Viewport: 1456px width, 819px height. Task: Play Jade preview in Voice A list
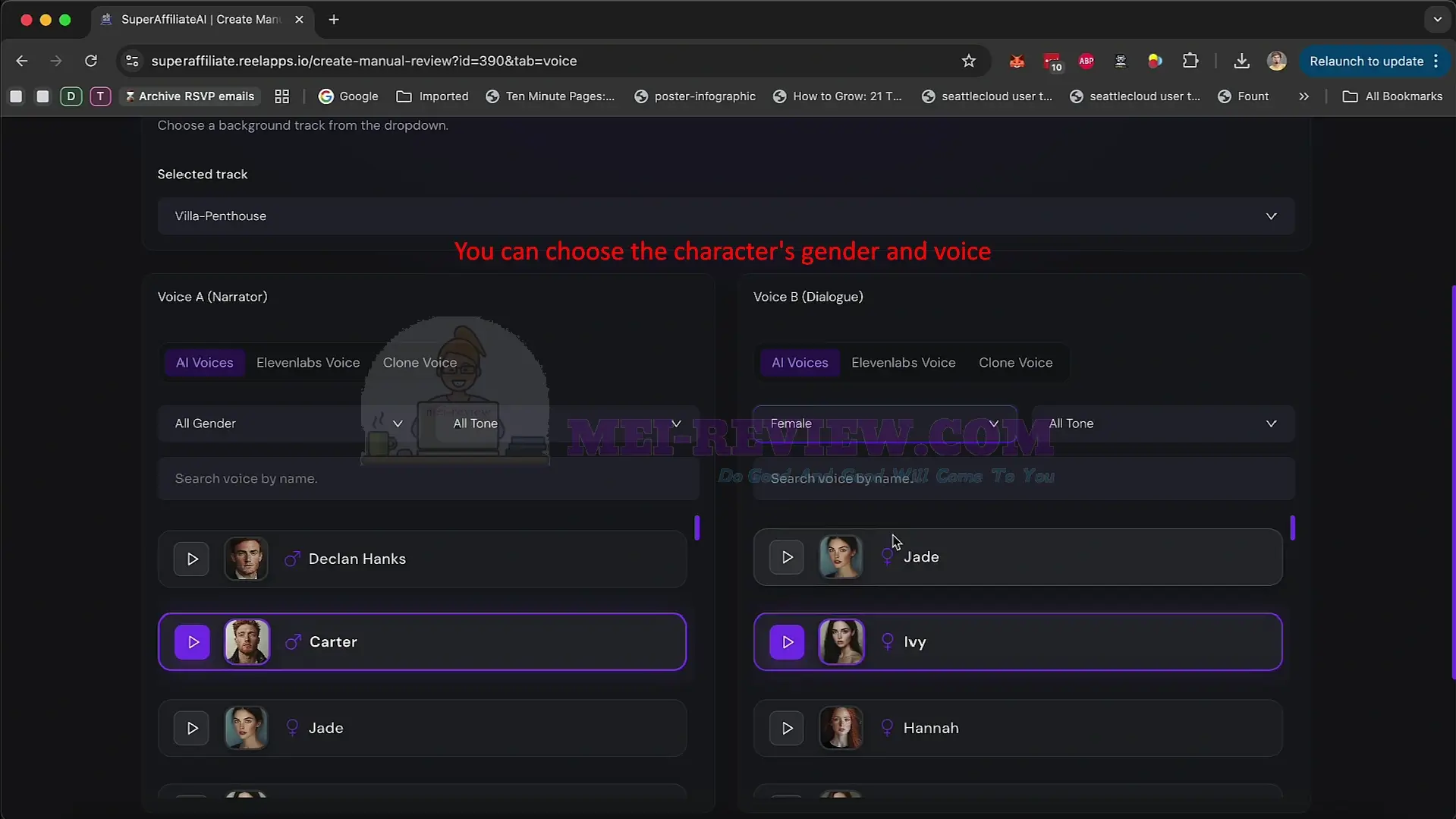(191, 728)
